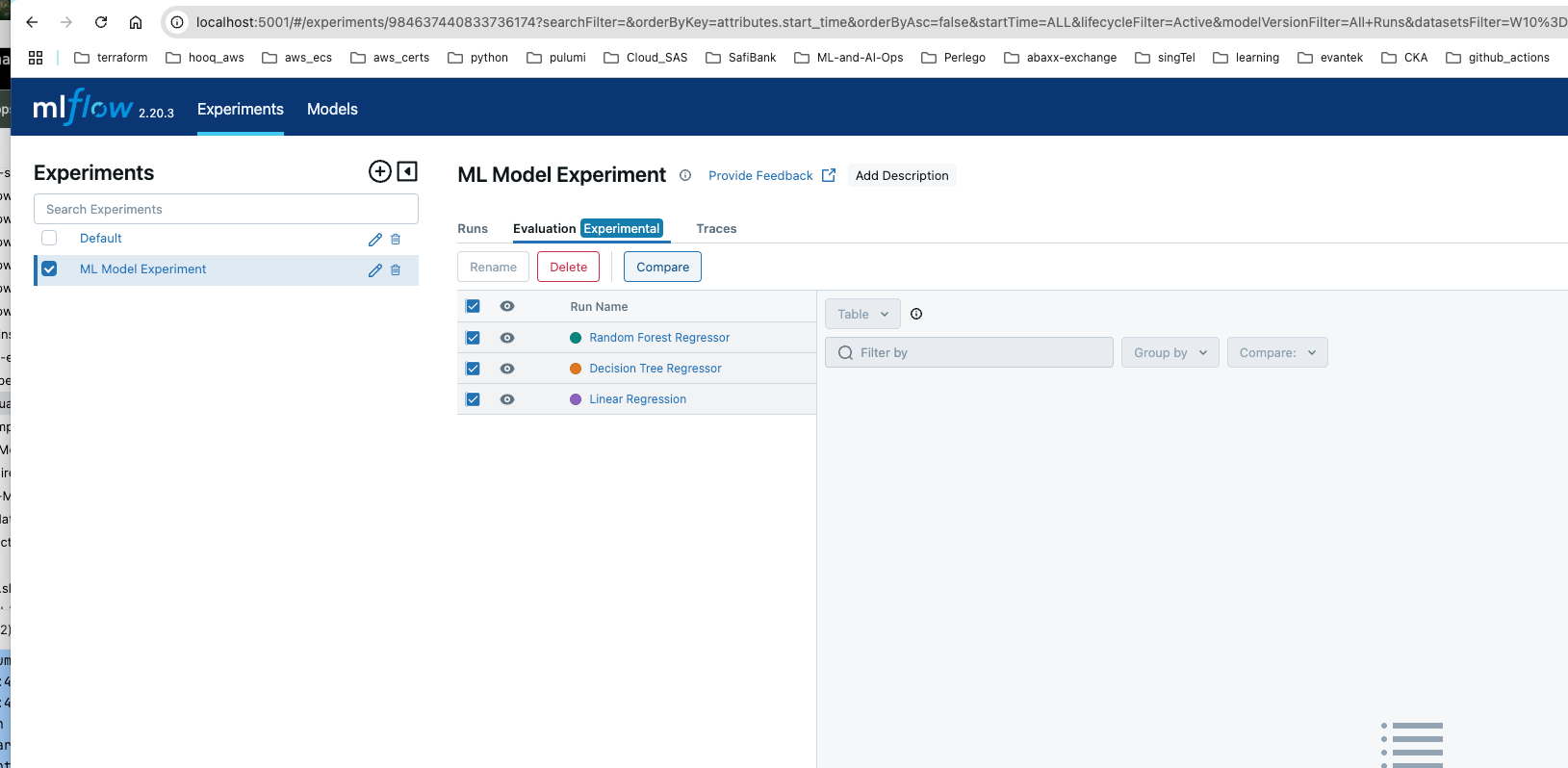This screenshot has width=1568, height=768.
Task: Click the Filter by search field
Action: [969, 352]
